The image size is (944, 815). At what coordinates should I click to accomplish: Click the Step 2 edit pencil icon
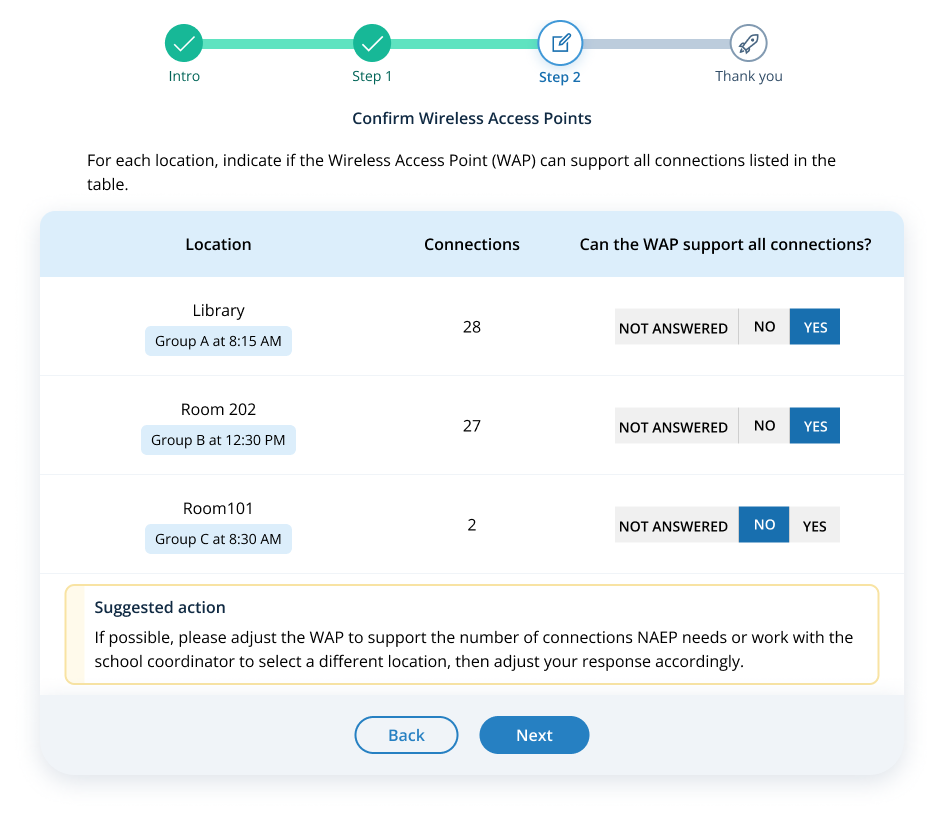click(560, 43)
